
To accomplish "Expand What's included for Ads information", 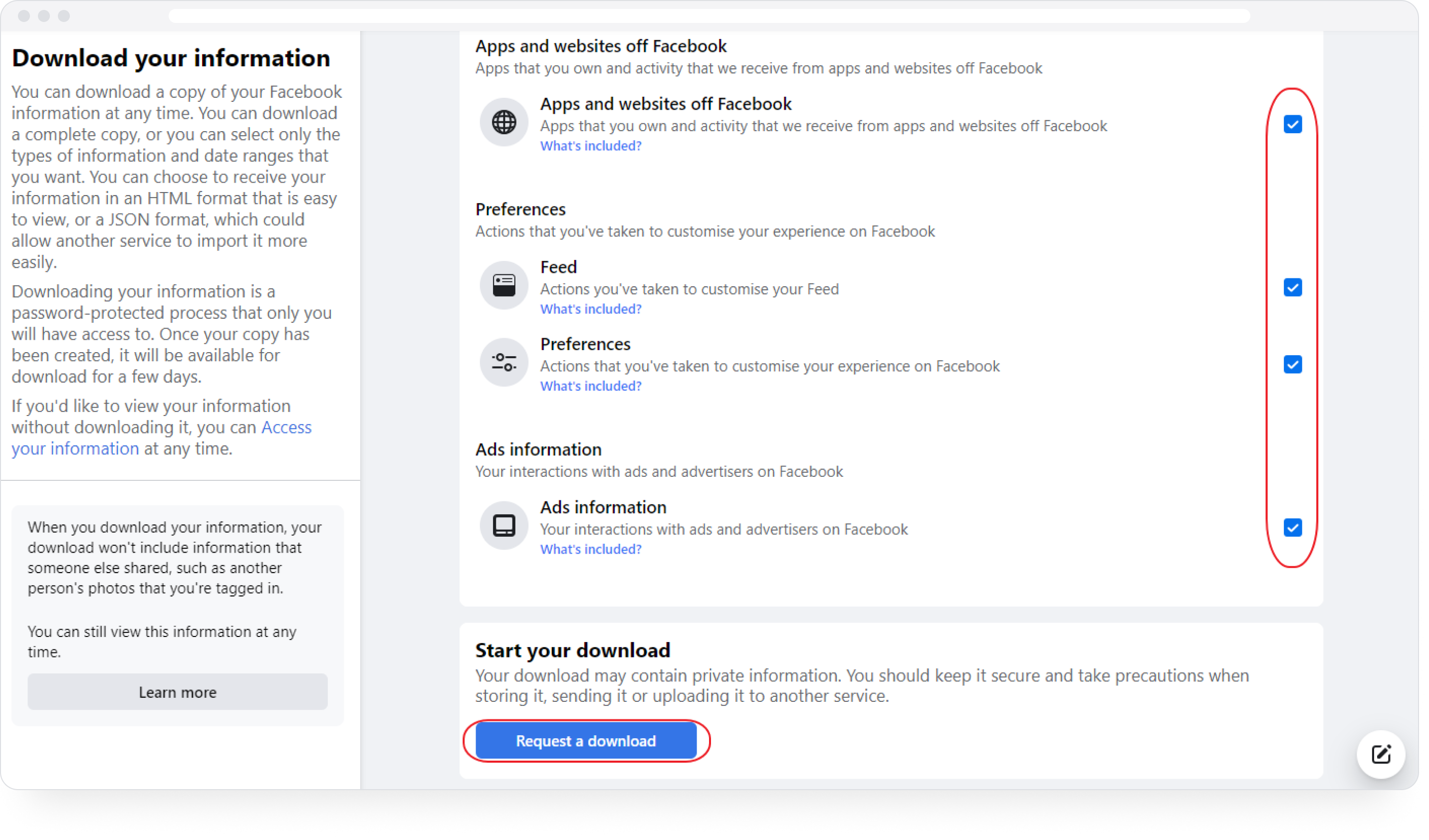I will tap(591, 549).
